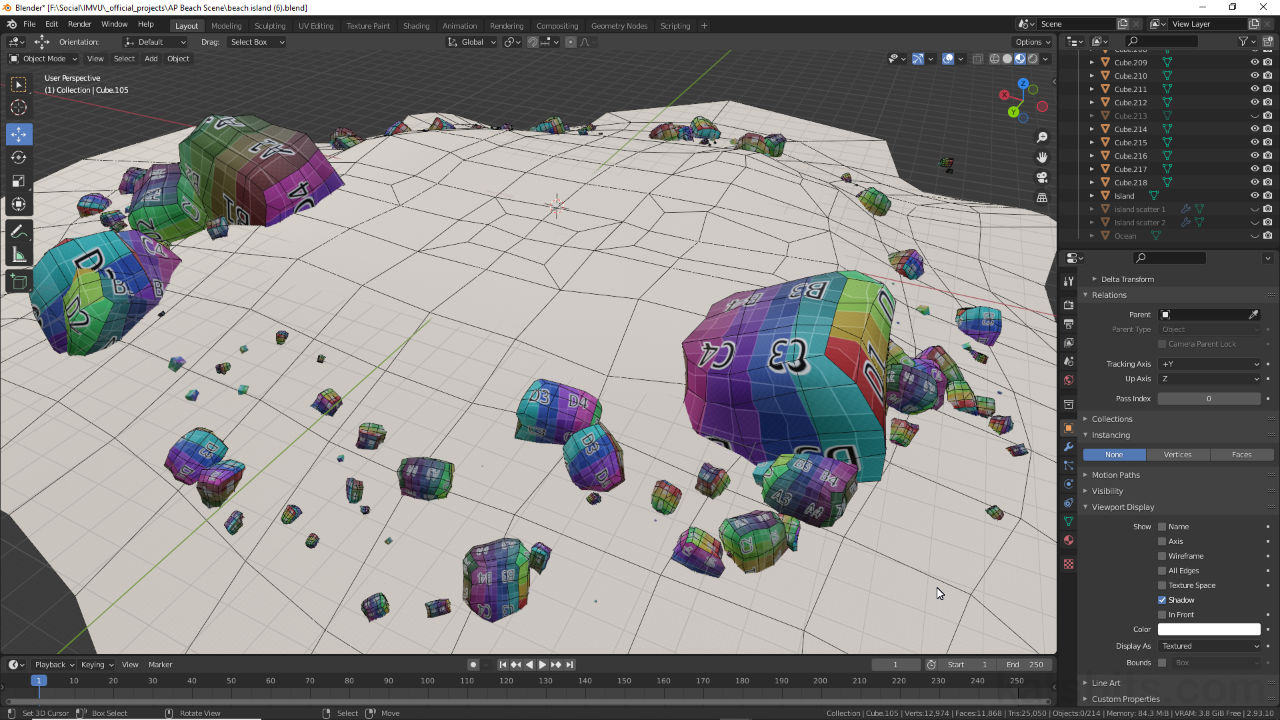Enable the Axis checkbox
The height and width of the screenshot is (720, 1280).
tap(1162, 541)
